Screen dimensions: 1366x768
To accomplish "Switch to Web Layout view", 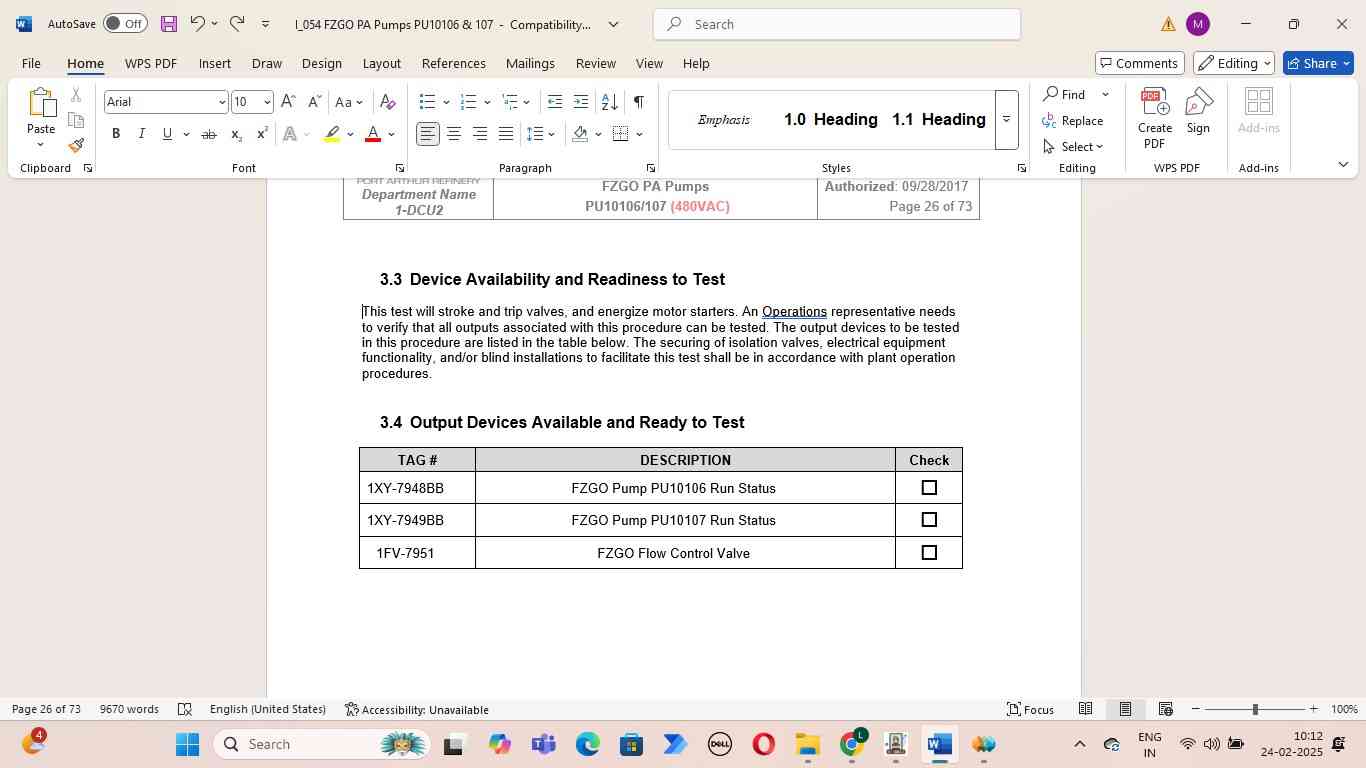I will [1165, 709].
